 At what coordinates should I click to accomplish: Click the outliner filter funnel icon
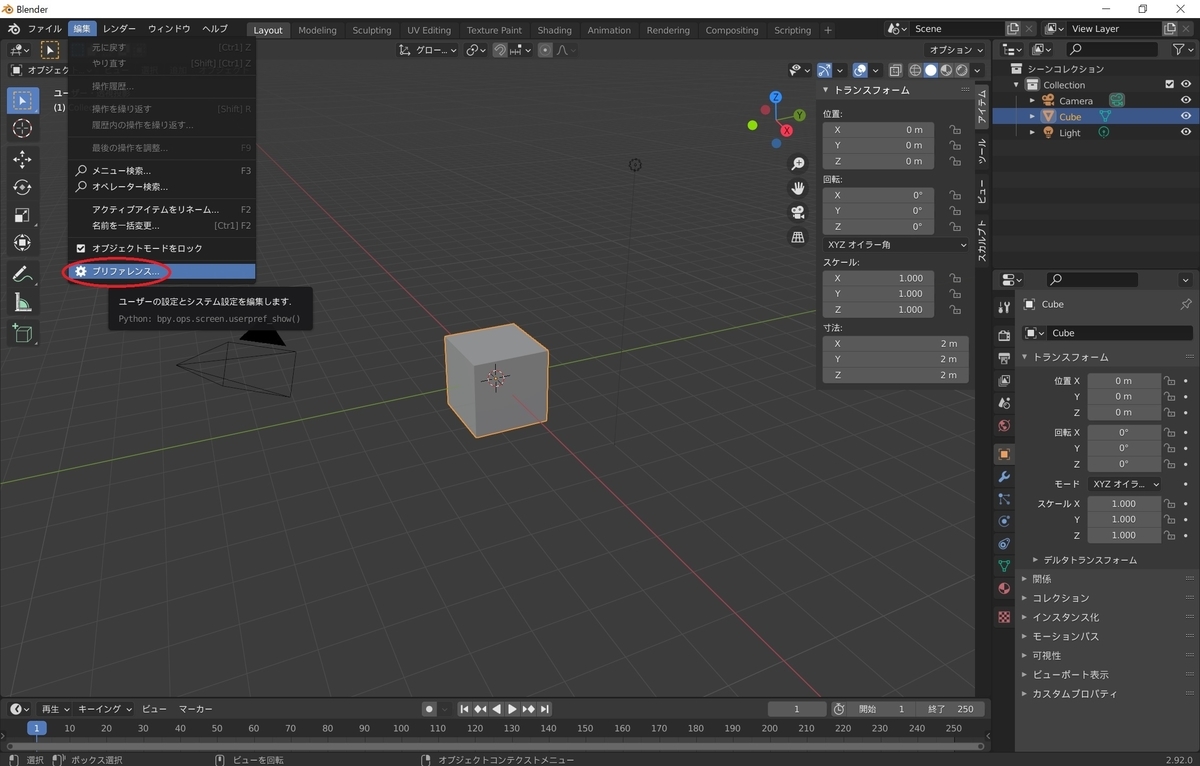coord(1178,49)
